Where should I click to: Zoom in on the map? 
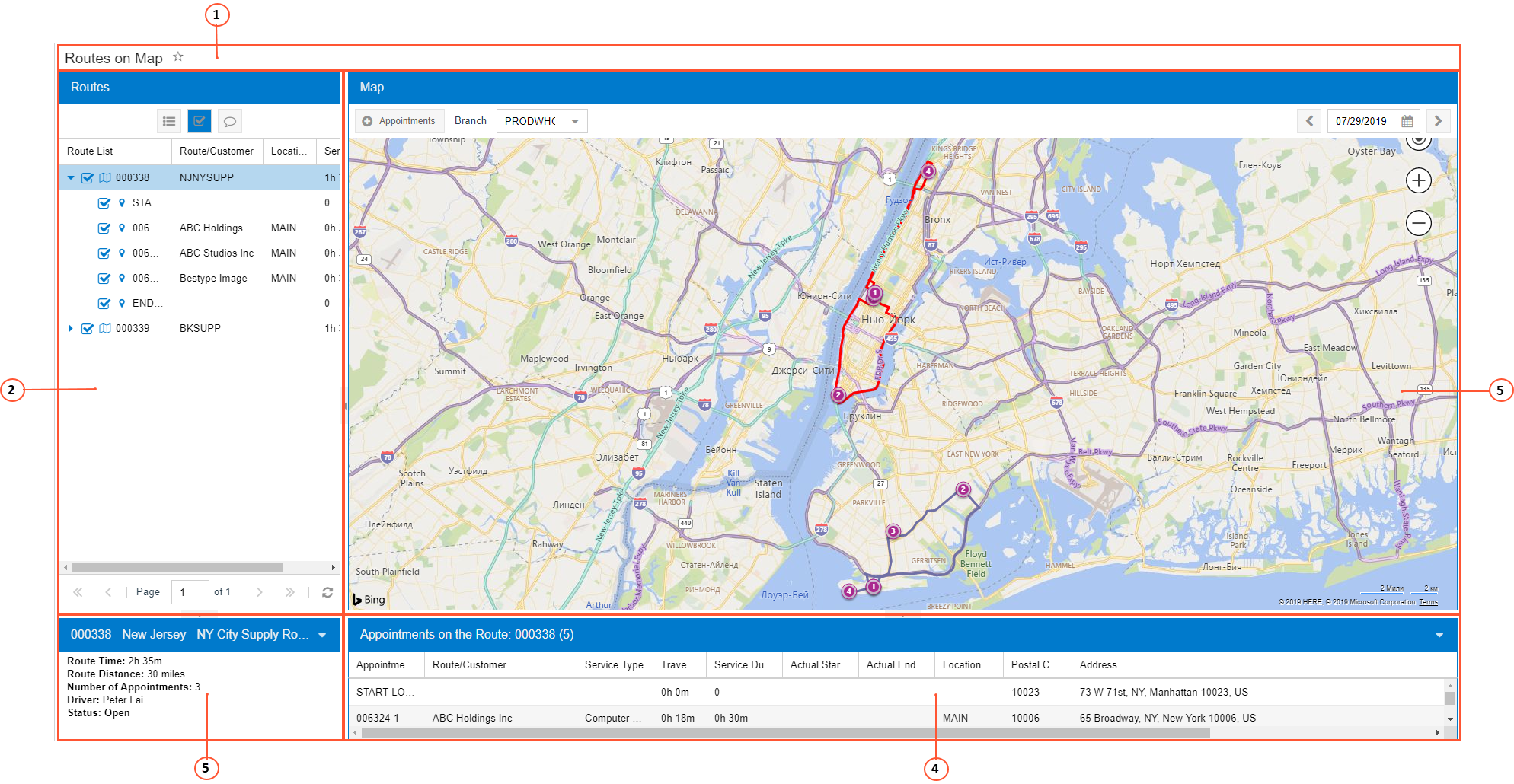(1418, 180)
